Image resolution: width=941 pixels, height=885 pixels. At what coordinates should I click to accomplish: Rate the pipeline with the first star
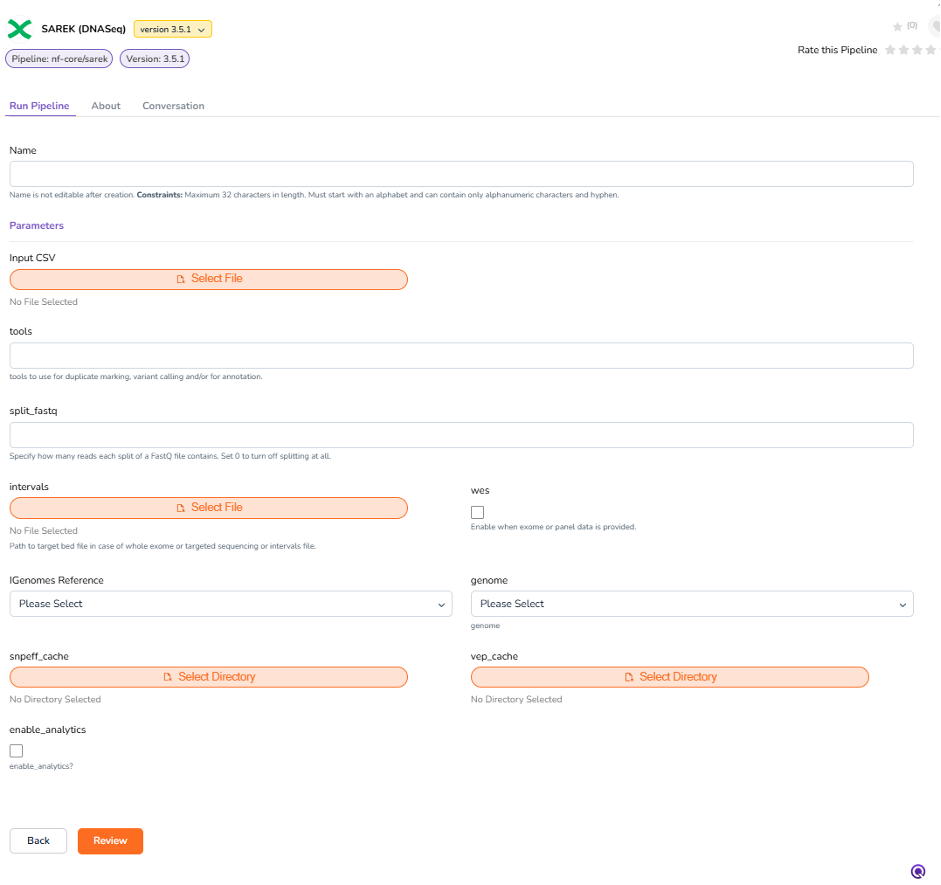click(890, 50)
